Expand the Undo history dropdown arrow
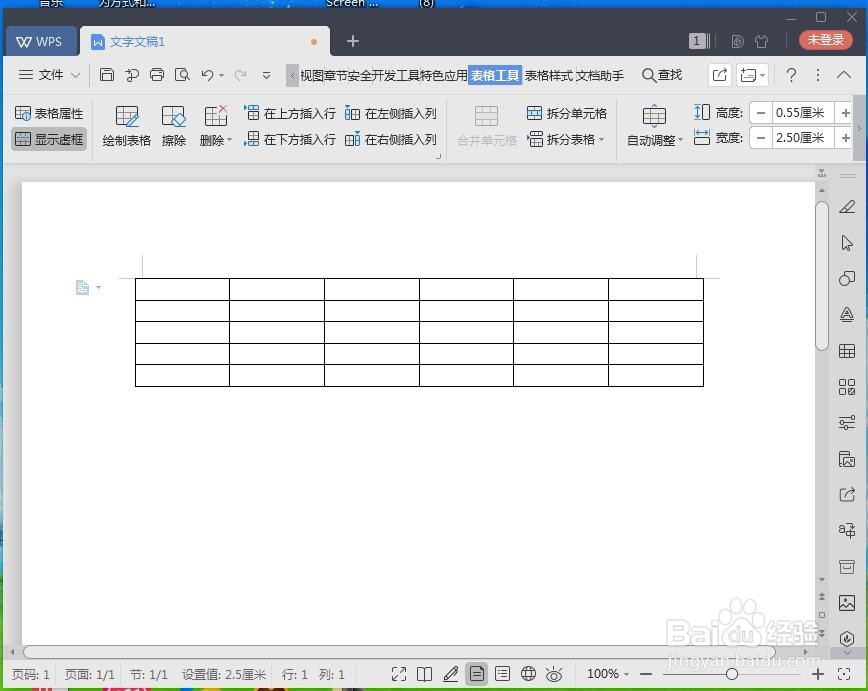 pyautogui.click(x=221, y=75)
